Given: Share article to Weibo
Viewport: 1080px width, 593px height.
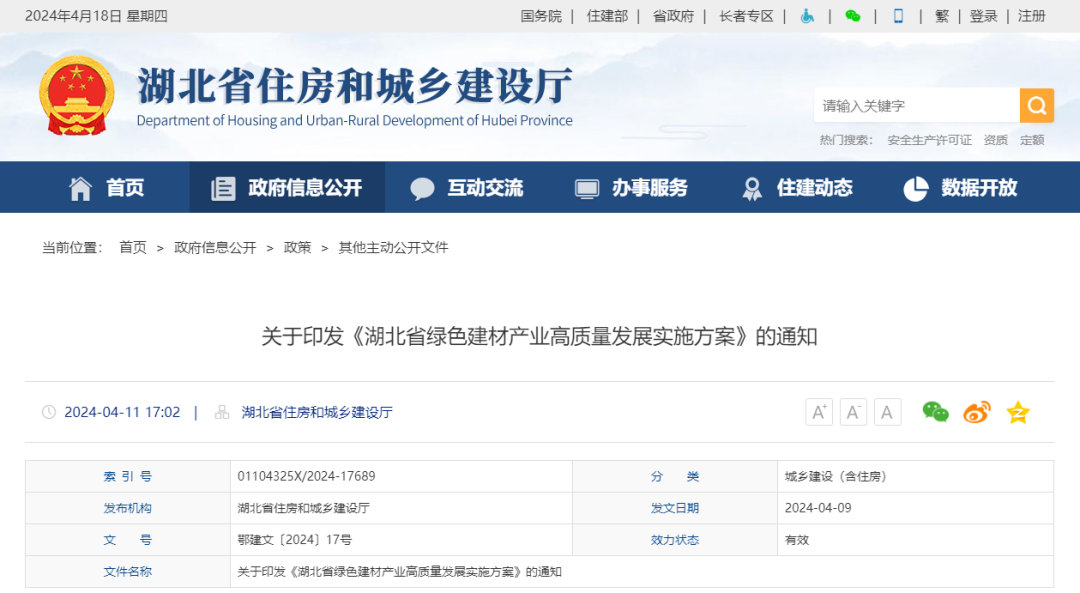Looking at the screenshot, I should coord(977,412).
